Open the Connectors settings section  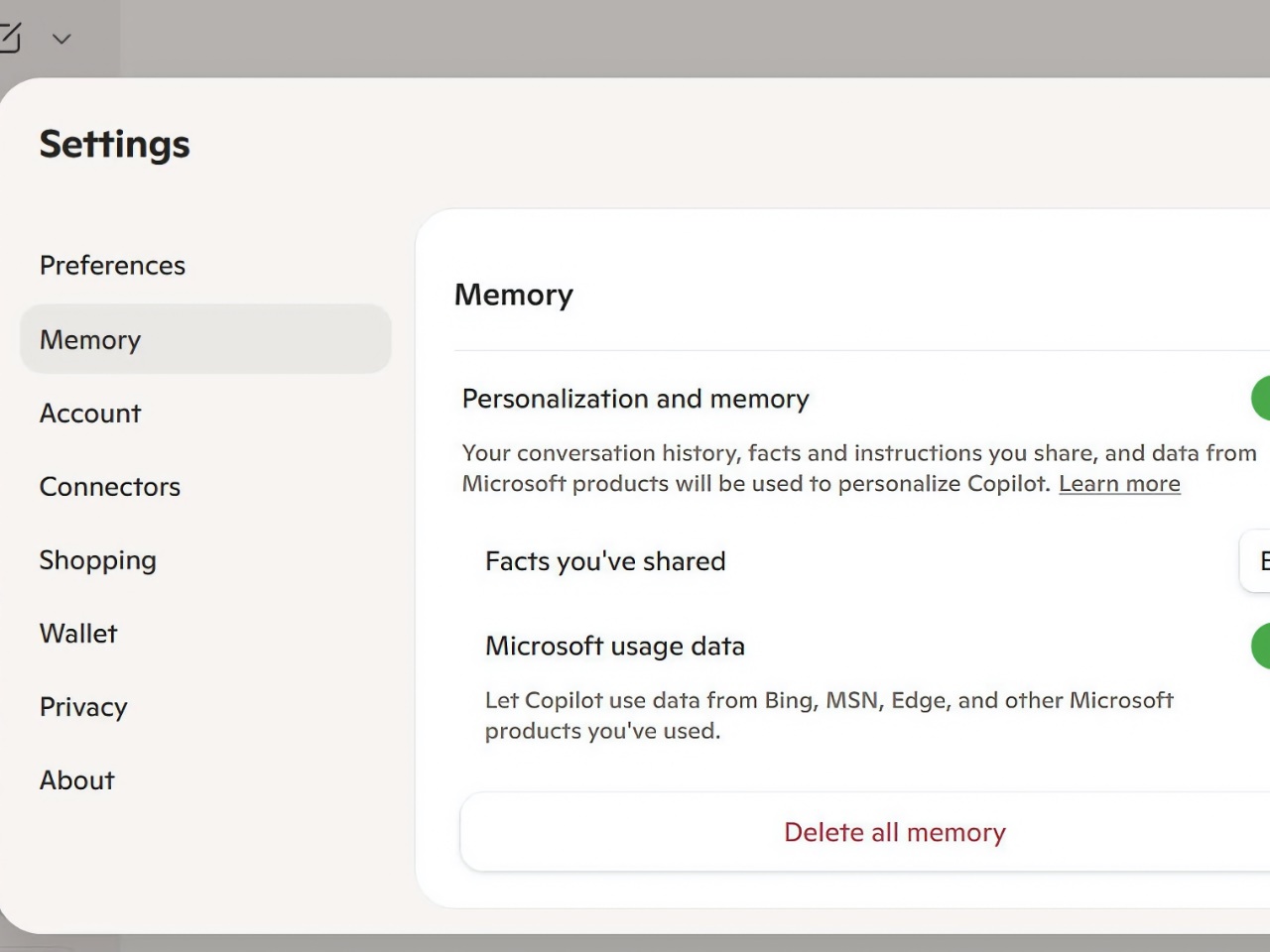coord(110,487)
